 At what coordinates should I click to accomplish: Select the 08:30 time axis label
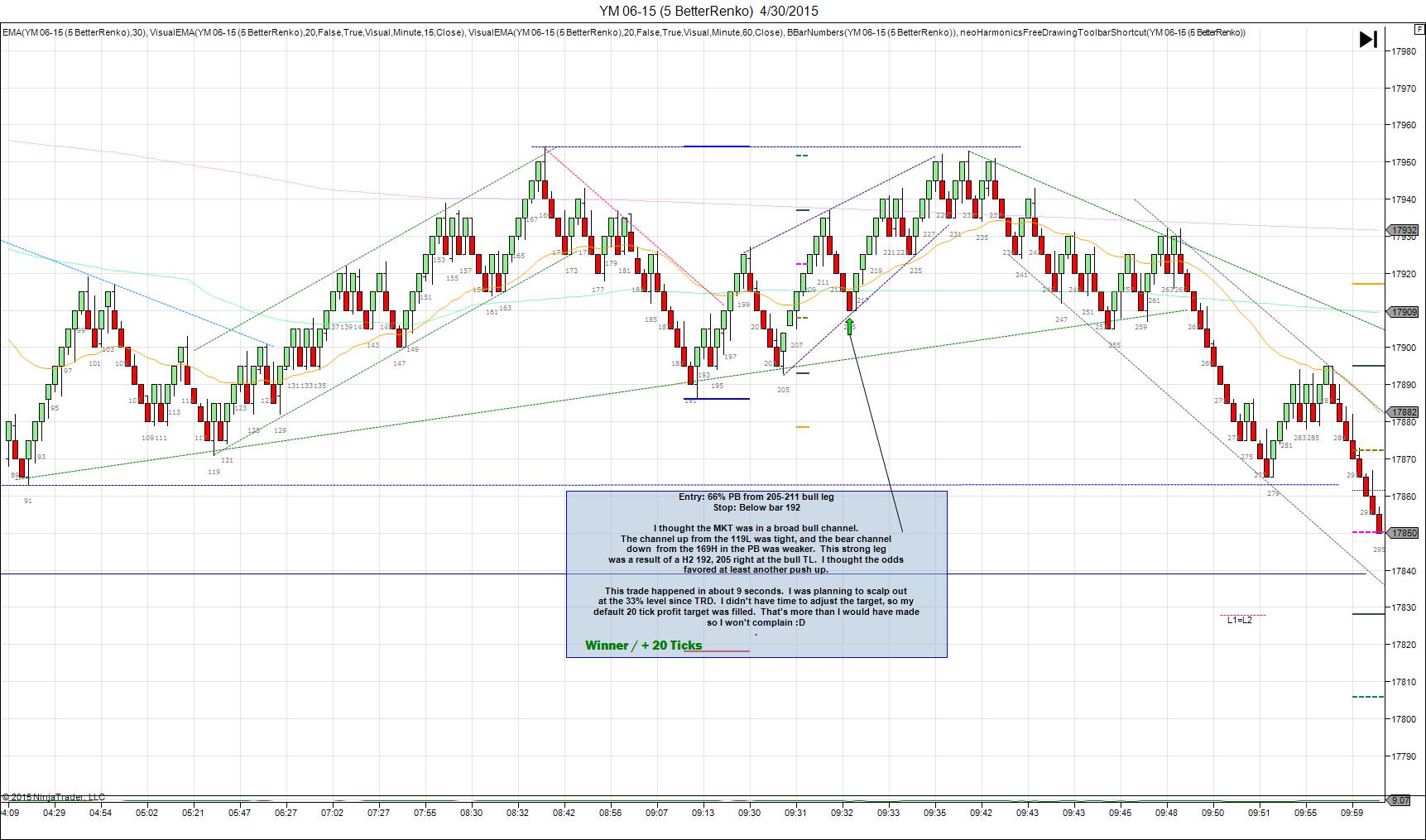click(472, 814)
